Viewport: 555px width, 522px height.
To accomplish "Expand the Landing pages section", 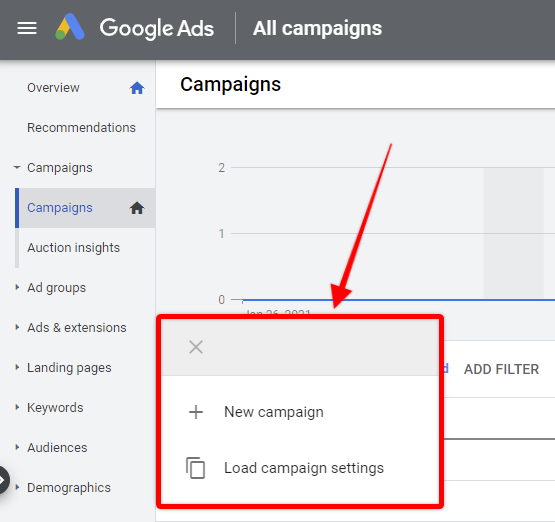I will (x=17, y=367).
